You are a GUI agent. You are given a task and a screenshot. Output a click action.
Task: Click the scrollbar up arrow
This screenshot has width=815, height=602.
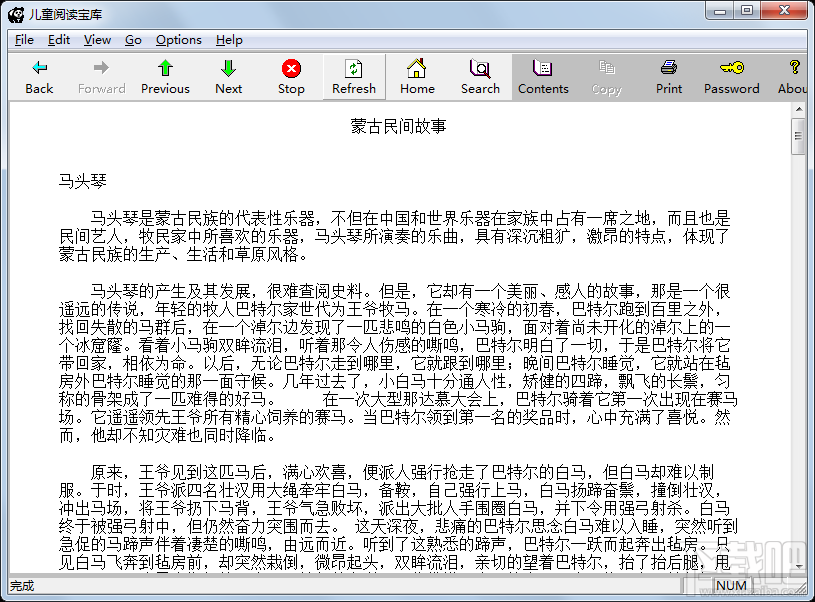798,109
